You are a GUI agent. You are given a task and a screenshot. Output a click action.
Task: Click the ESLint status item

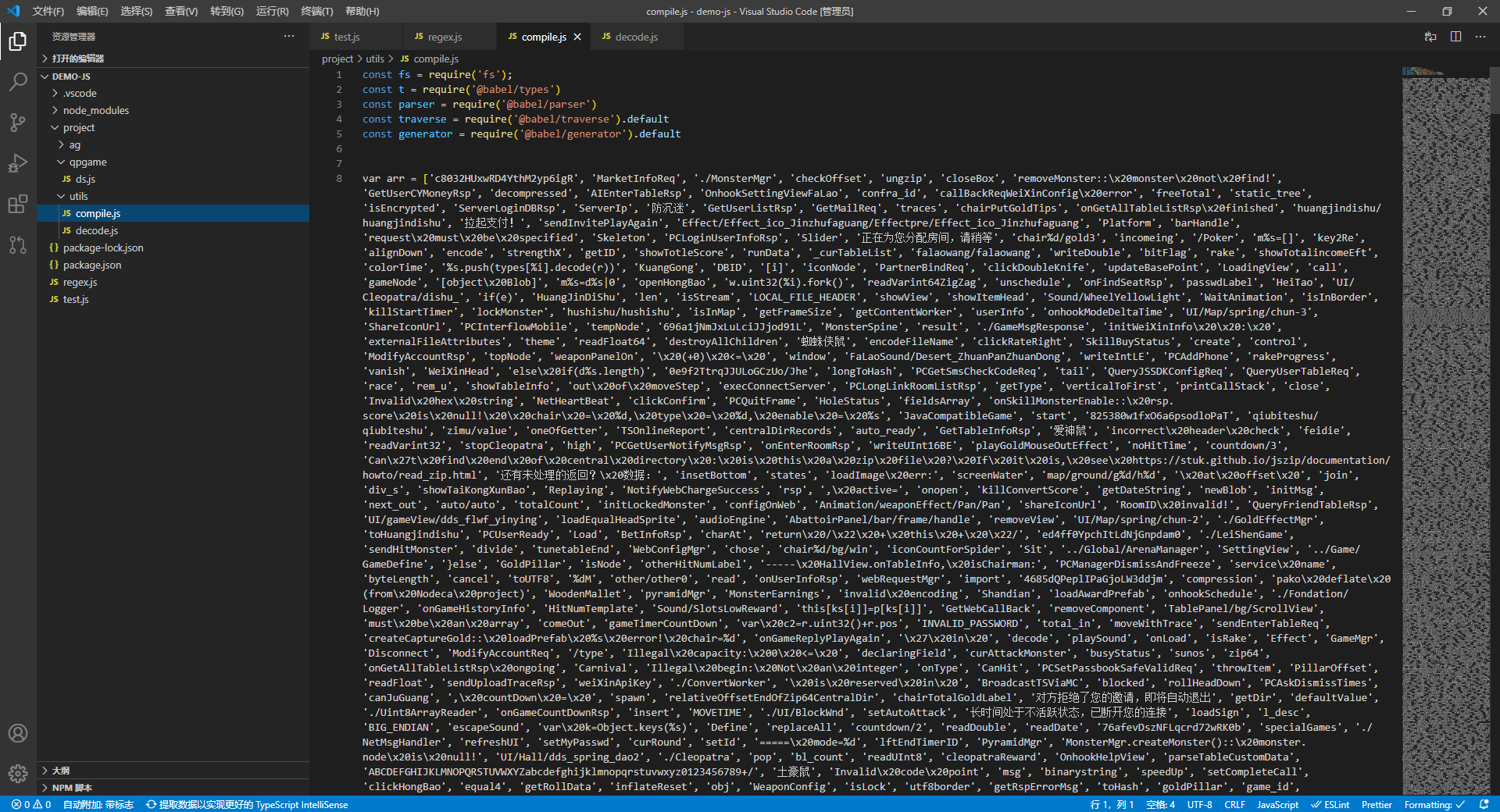(1330, 804)
